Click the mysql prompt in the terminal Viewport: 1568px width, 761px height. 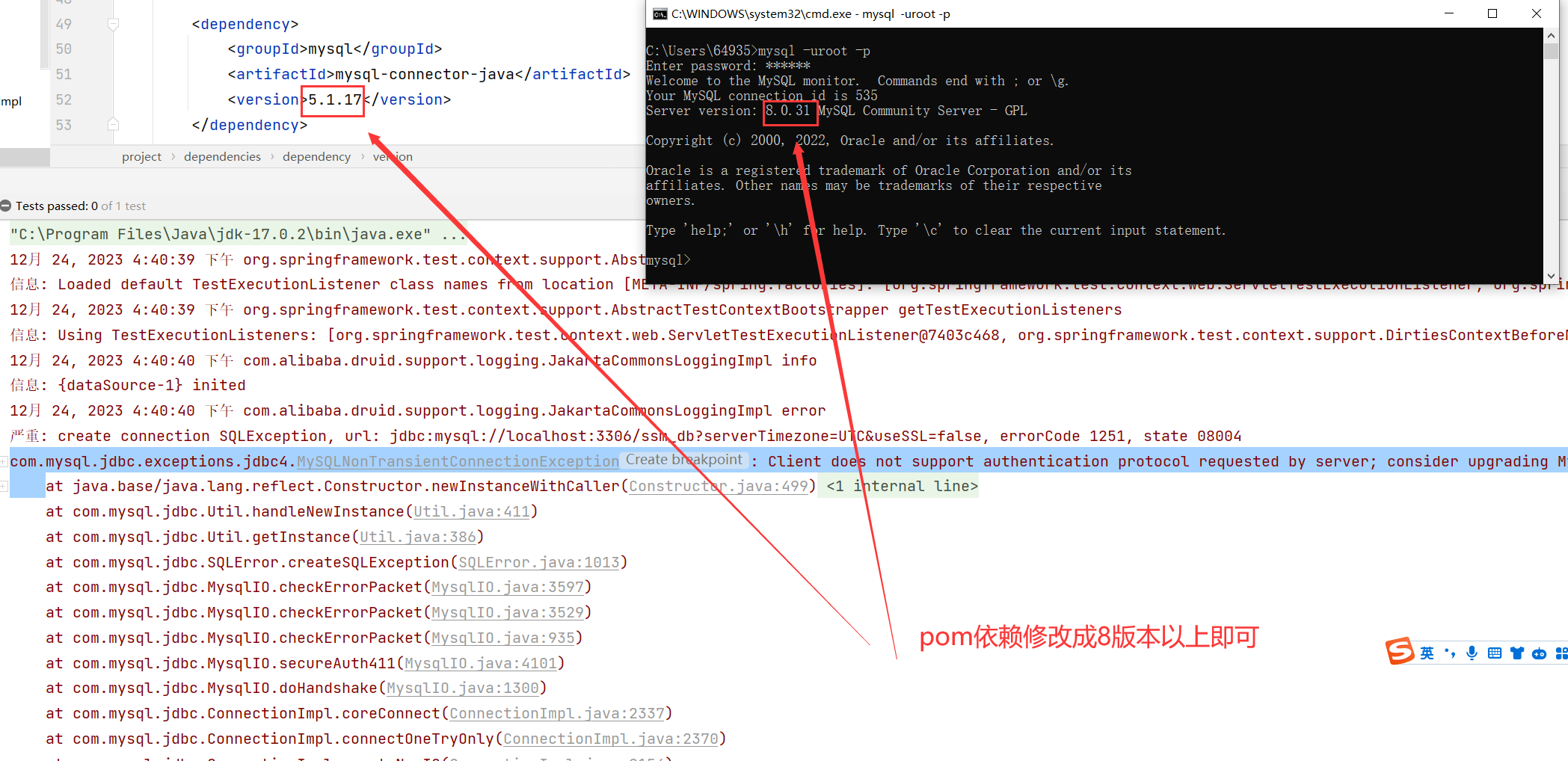[x=666, y=259]
